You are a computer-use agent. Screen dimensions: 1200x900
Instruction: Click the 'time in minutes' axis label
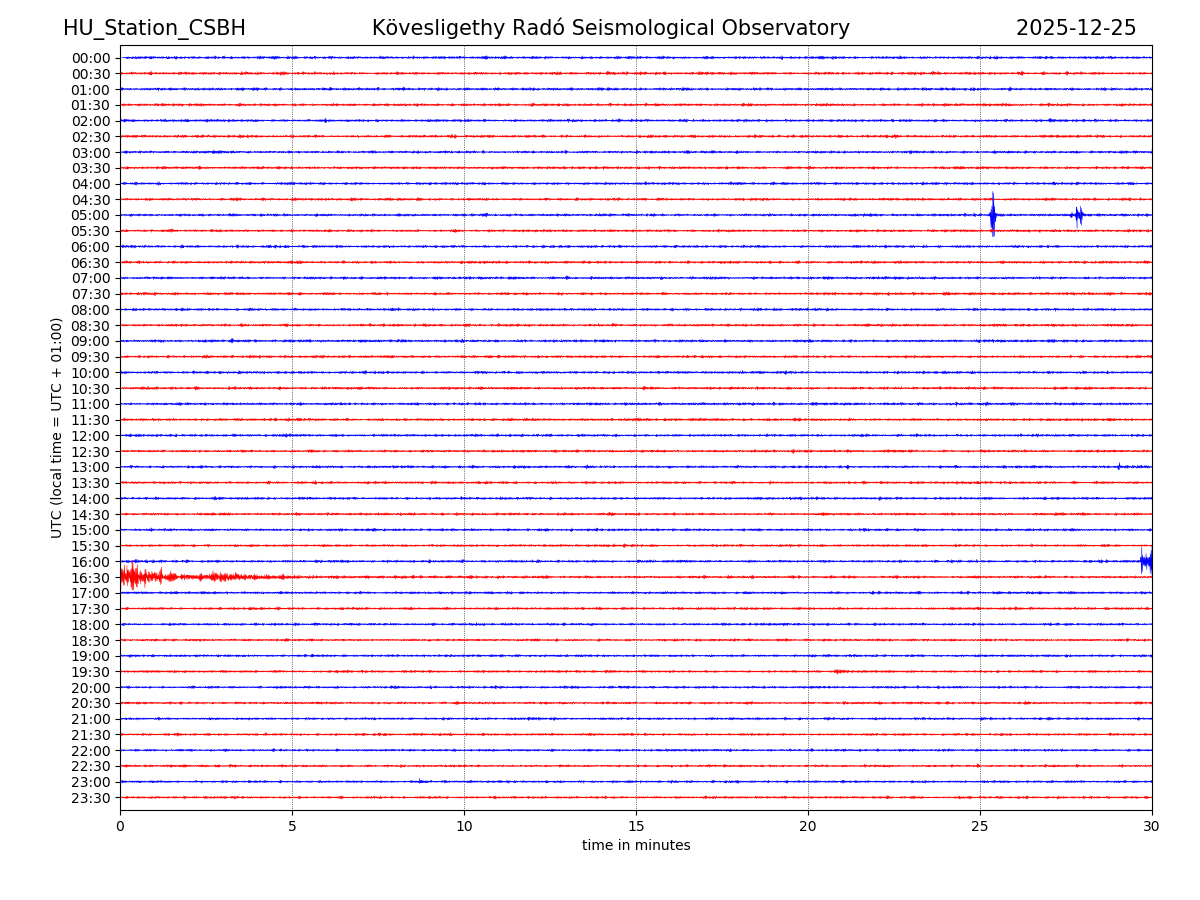coord(636,846)
